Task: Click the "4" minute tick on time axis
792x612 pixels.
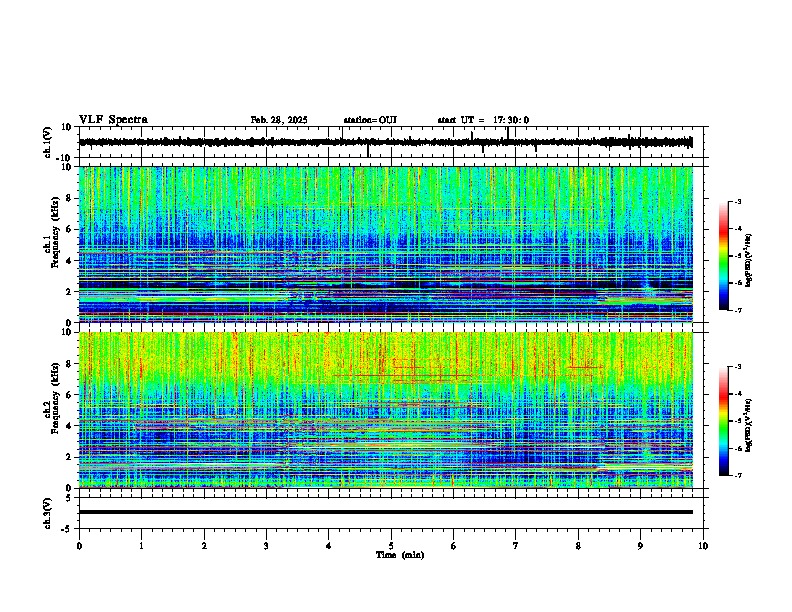Action: coord(329,546)
